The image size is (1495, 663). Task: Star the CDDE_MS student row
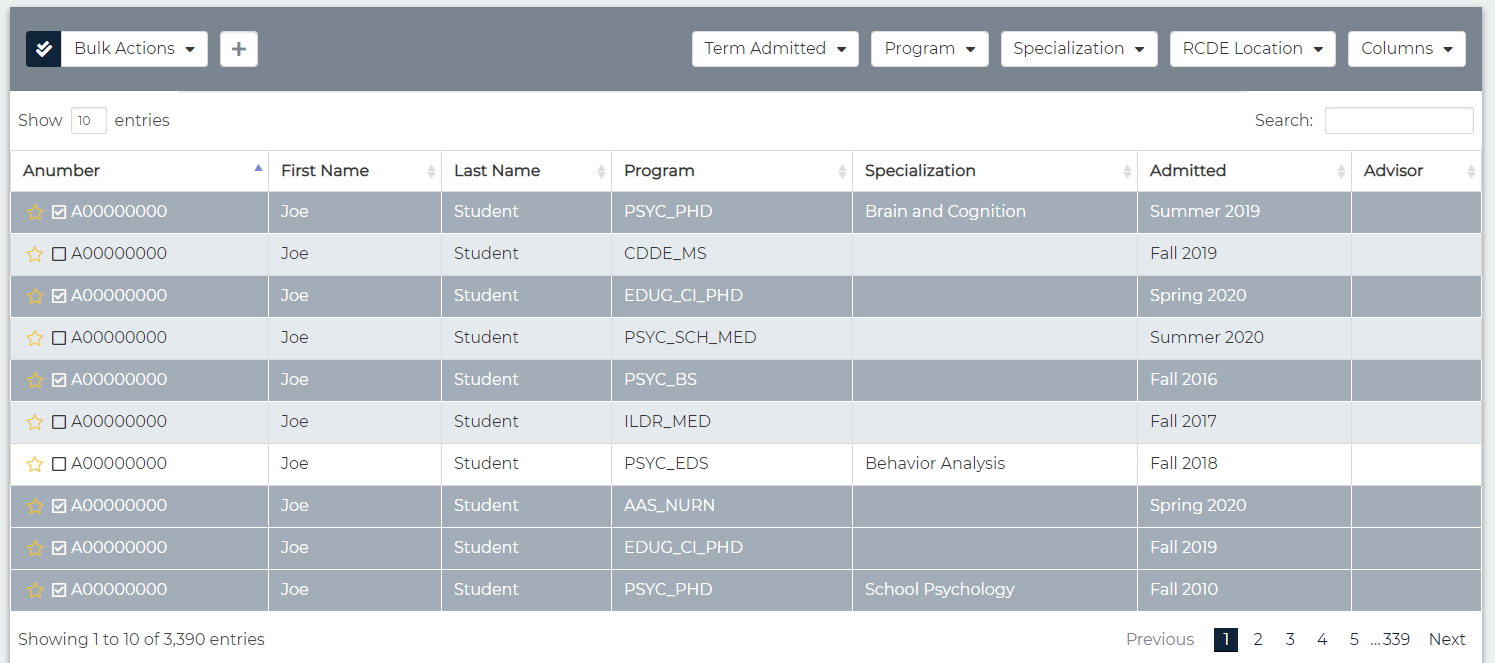(35, 254)
